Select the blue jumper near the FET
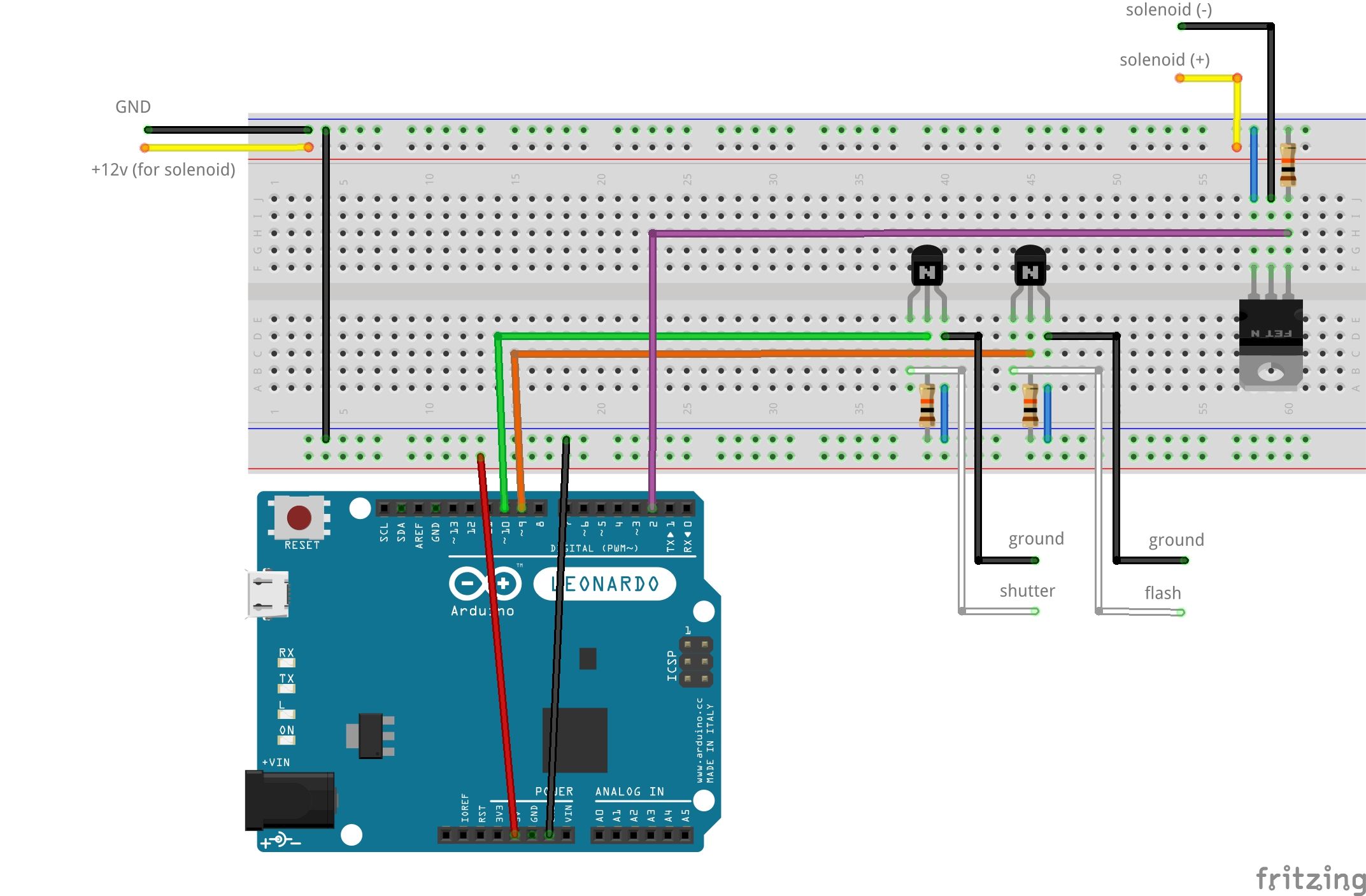The height and width of the screenshot is (896, 1366). [1253, 162]
